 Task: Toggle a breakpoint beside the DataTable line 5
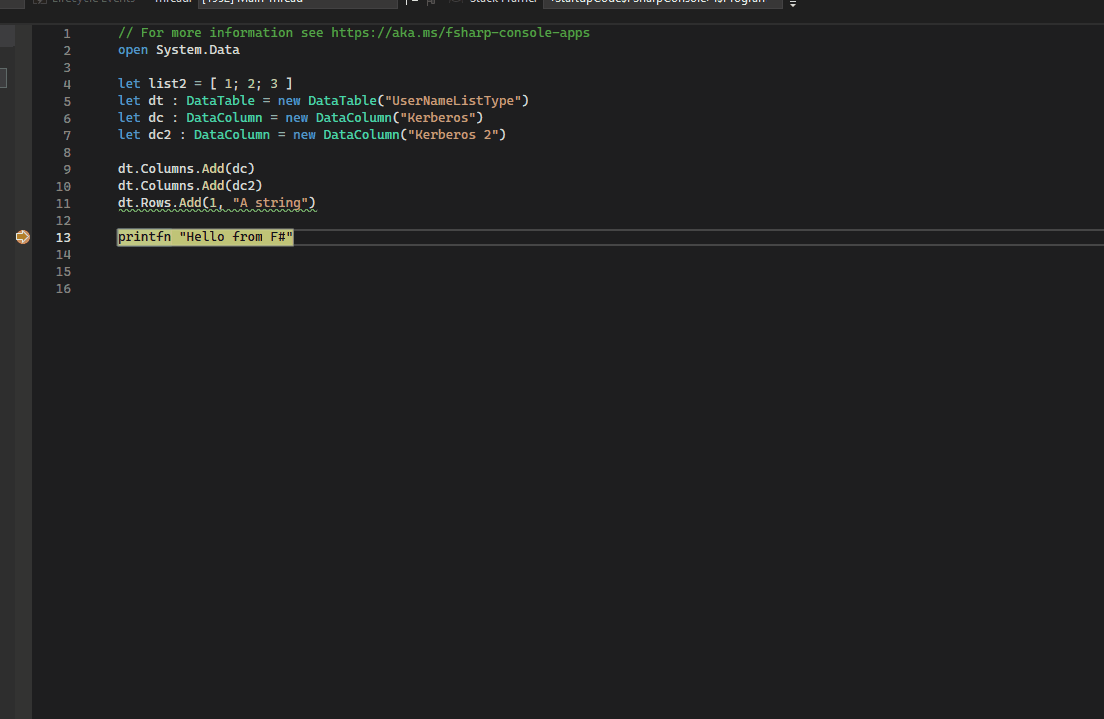[x=23, y=100]
